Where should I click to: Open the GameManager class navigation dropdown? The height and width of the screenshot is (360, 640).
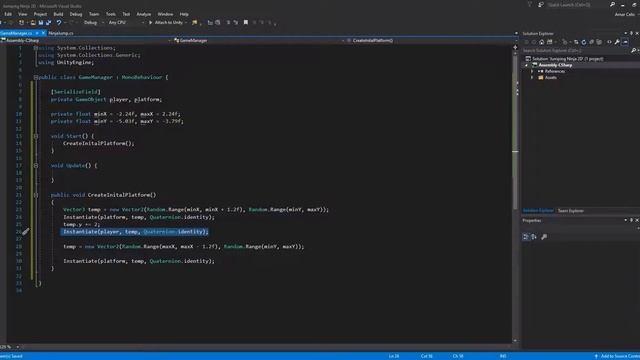click(259, 40)
